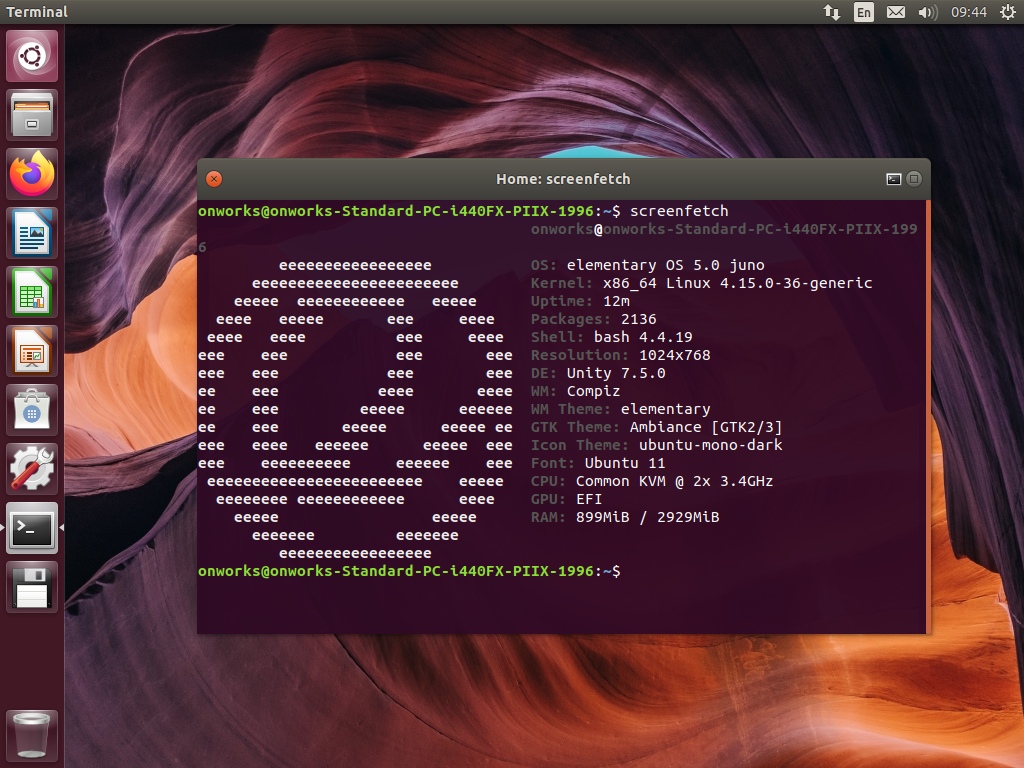1024x768 pixels.
Task: Click the typed 'screenfetch' command text
Action: 679,211
